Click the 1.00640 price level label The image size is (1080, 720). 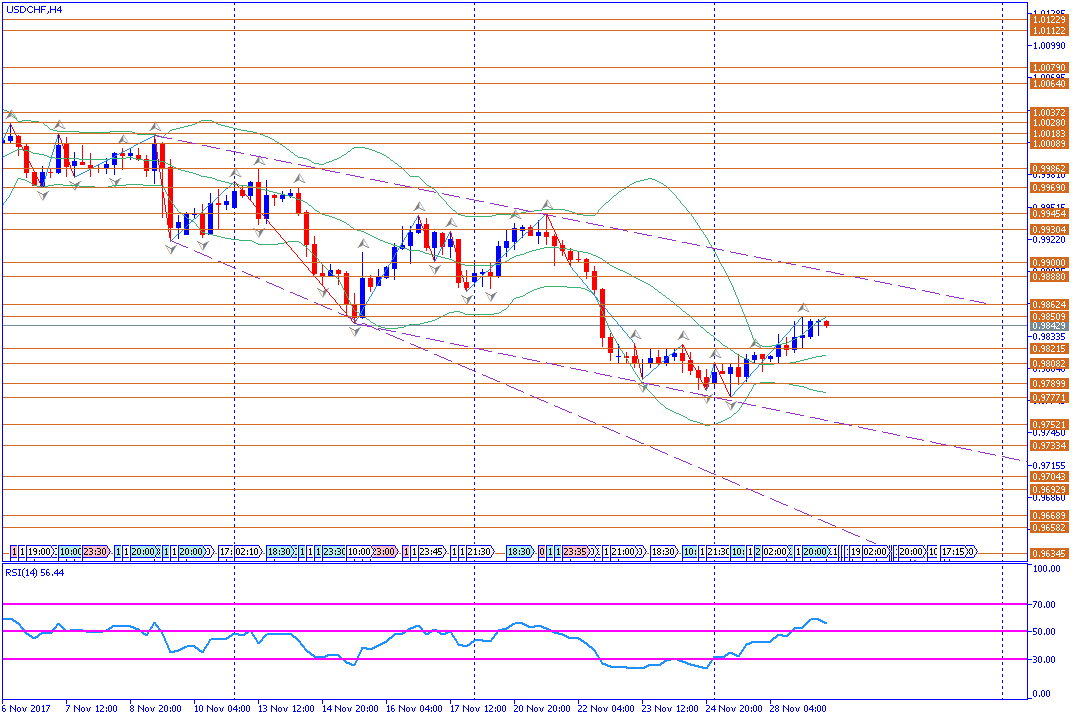coord(1049,84)
